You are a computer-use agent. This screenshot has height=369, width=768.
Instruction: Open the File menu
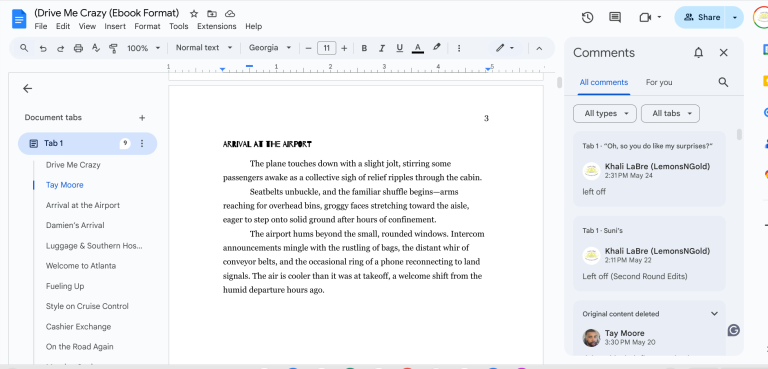41,26
